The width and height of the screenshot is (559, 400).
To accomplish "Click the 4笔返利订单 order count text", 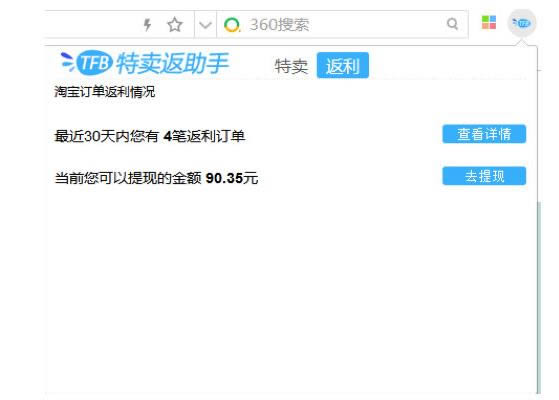I will [x=204, y=136].
